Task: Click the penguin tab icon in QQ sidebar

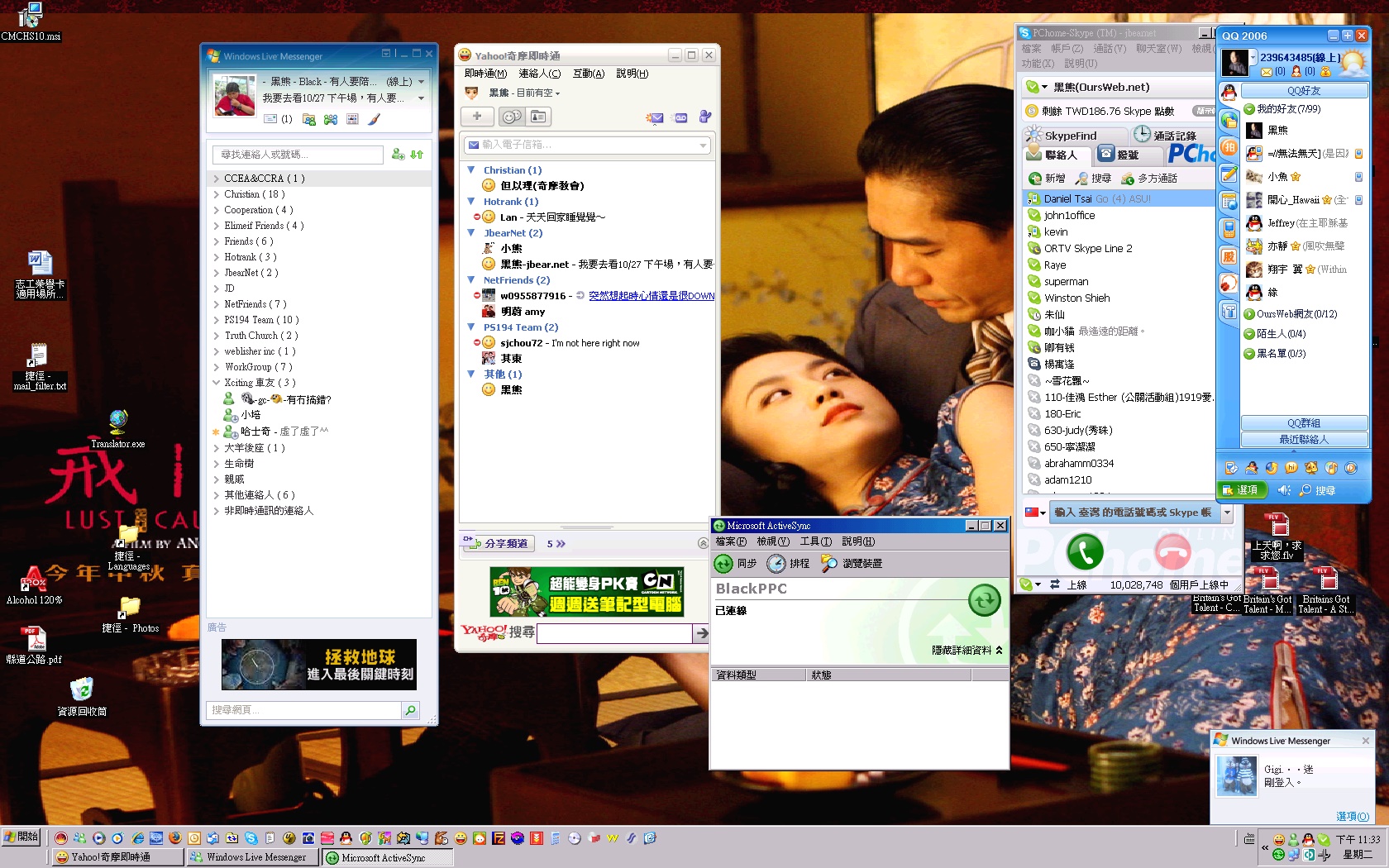Action: tap(1229, 93)
